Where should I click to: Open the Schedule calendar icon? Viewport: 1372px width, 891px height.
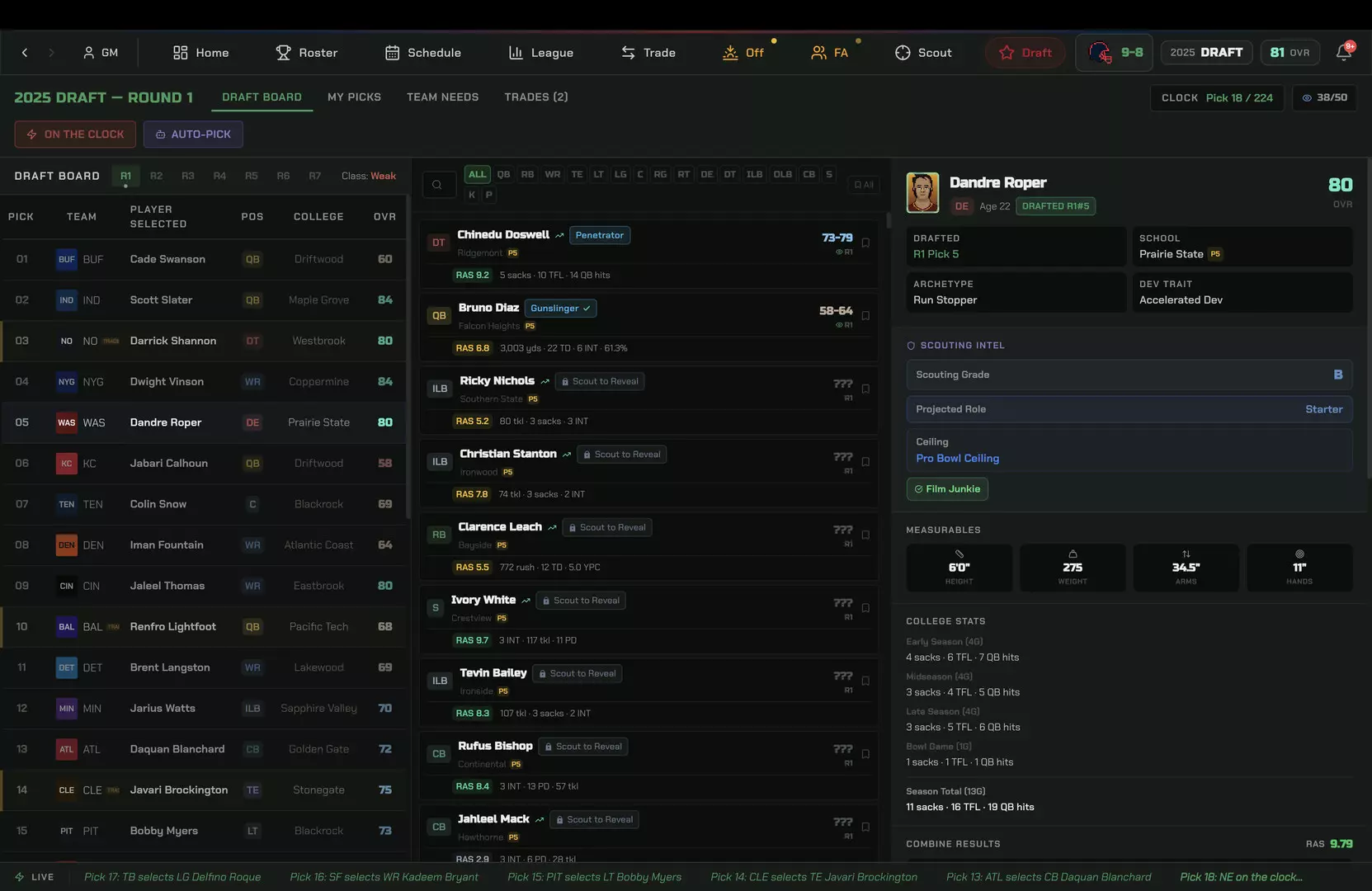(393, 53)
